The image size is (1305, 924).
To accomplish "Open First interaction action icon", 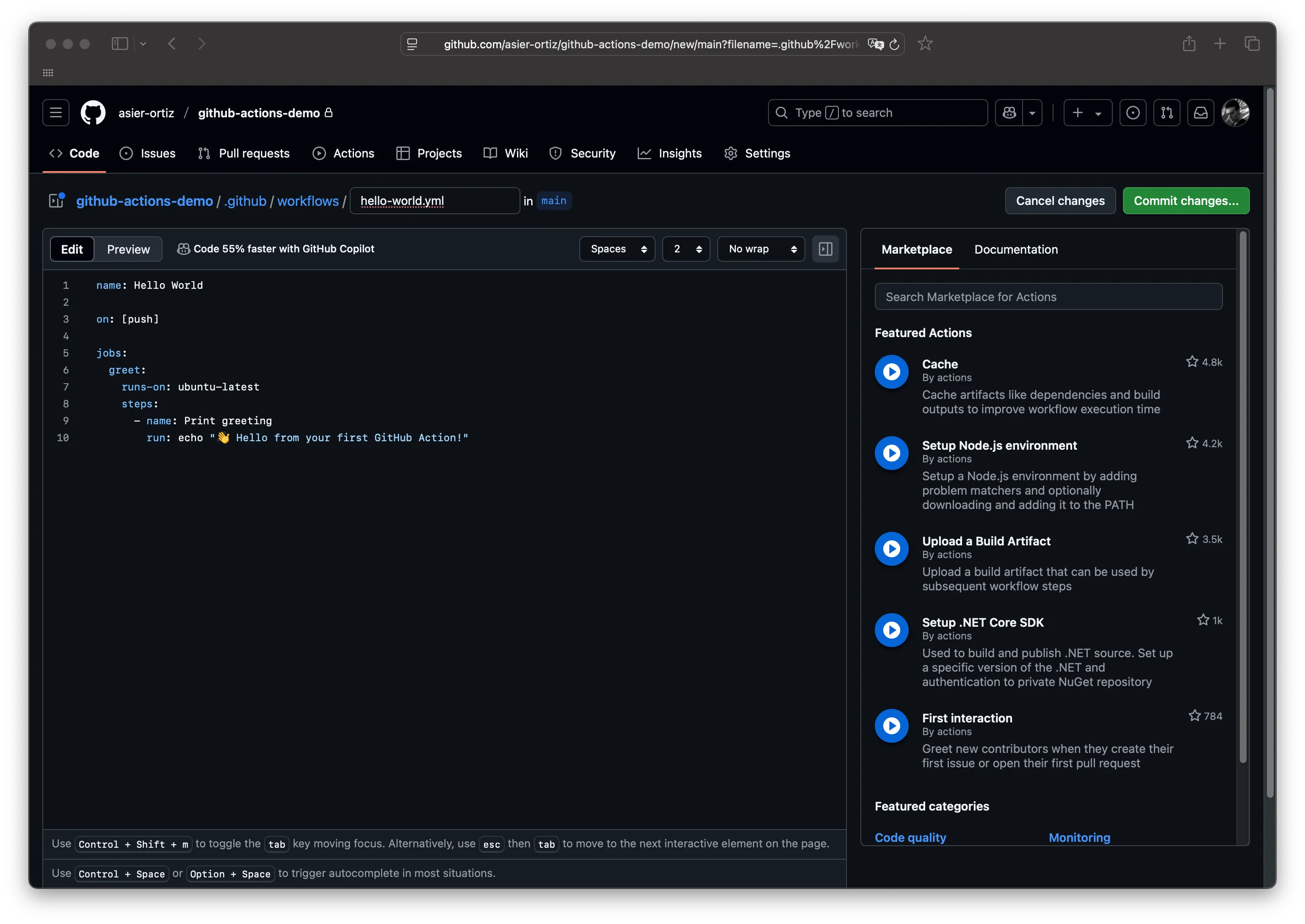I will point(891,725).
